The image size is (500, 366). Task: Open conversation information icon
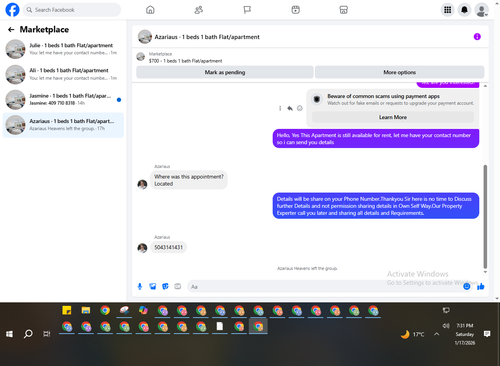[477, 37]
